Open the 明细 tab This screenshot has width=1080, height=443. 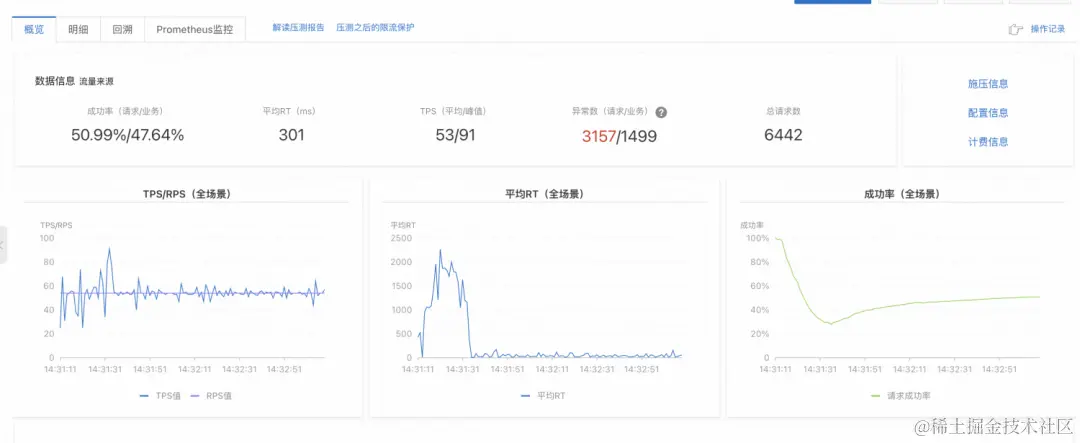[78, 30]
